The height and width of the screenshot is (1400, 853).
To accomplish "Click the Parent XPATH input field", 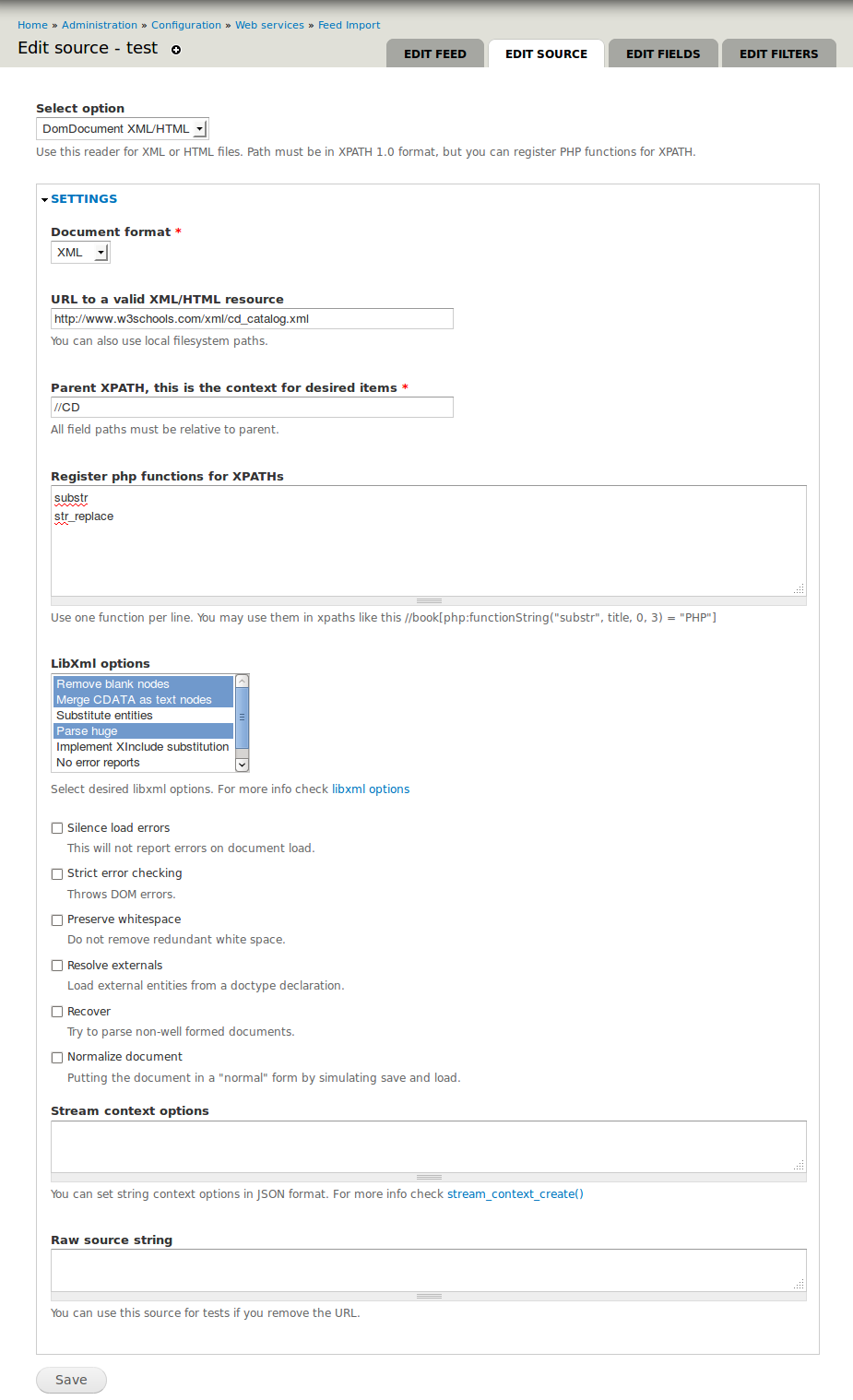I will click(252, 408).
